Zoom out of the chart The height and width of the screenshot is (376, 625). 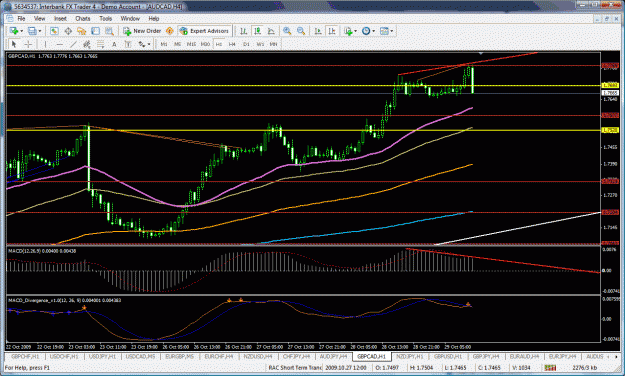tap(301, 31)
